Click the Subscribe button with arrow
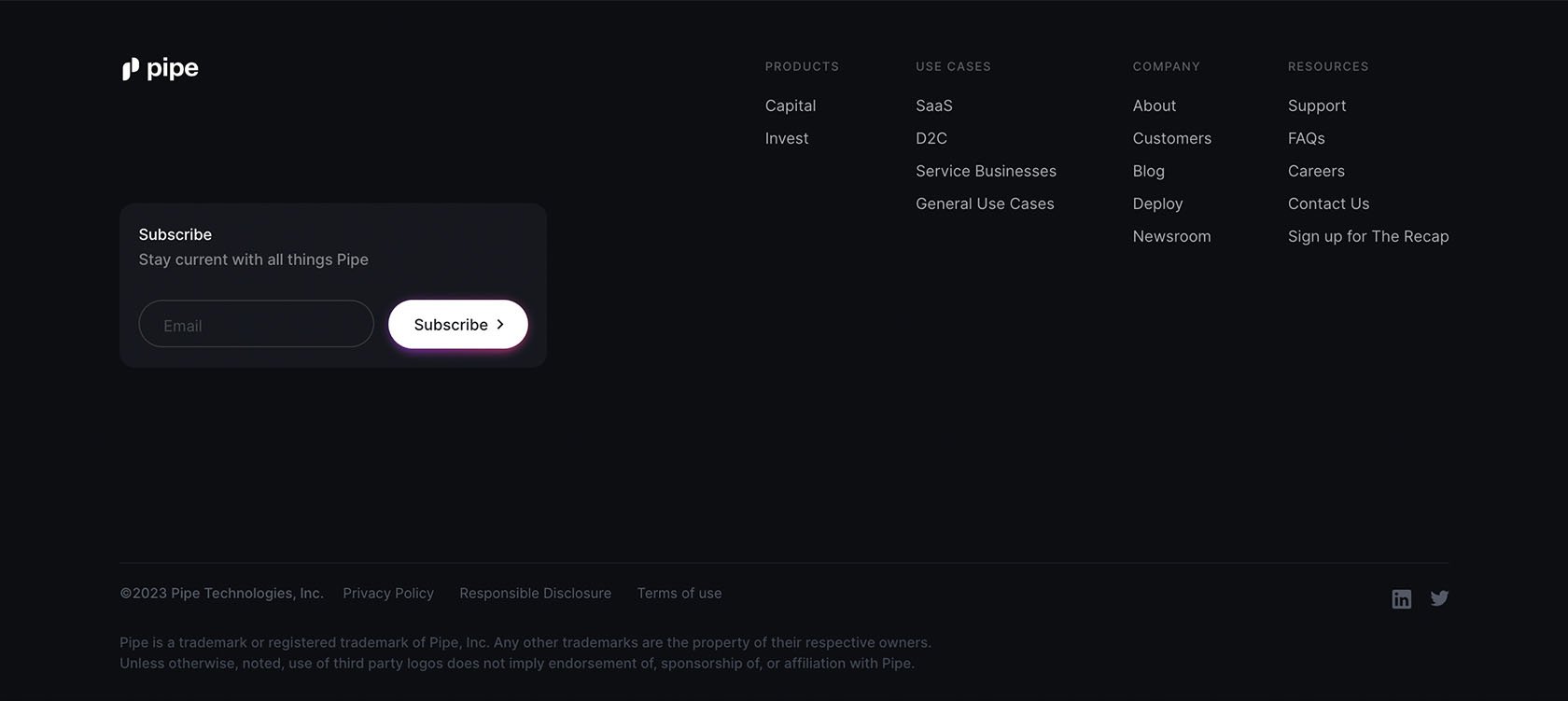This screenshot has width=1568, height=701. tap(458, 325)
